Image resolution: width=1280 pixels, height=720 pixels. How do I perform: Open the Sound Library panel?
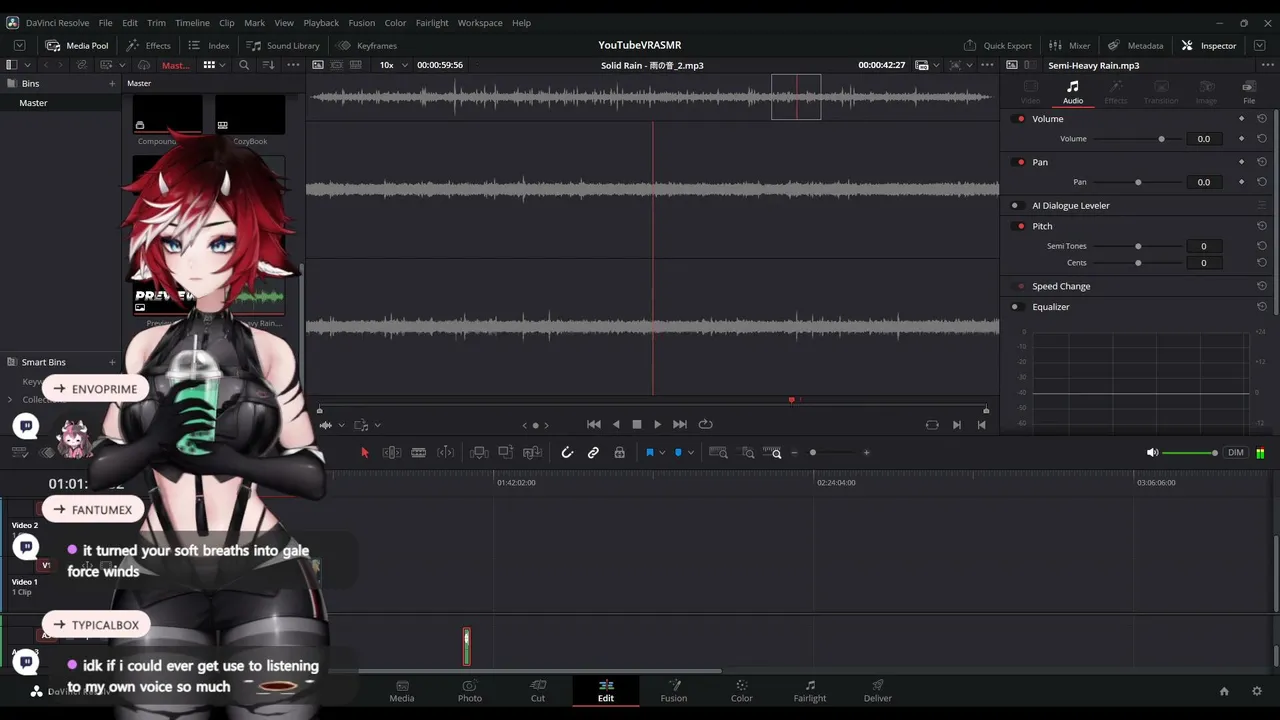[x=283, y=45]
